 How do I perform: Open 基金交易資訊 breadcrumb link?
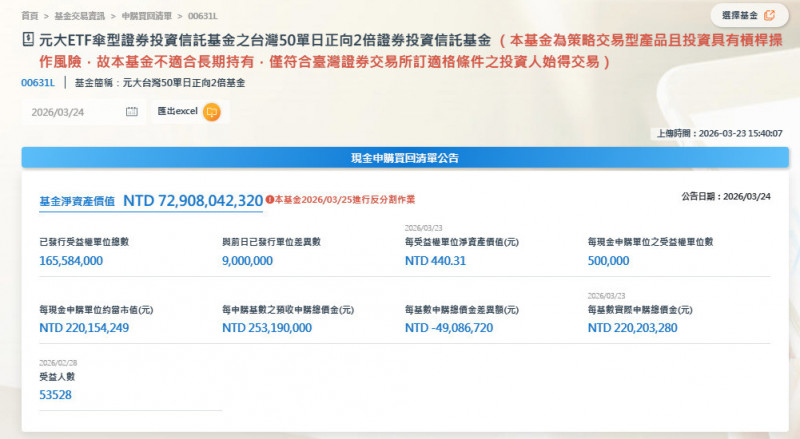[79, 16]
